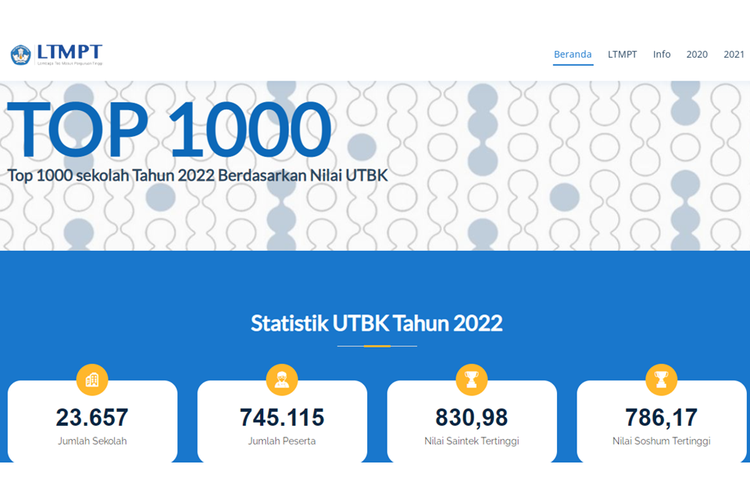This screenshot has height=500, width=750.
Task: Click the Top 1000 sekolah Tahun 2022 subtitle
Action: 197,174
